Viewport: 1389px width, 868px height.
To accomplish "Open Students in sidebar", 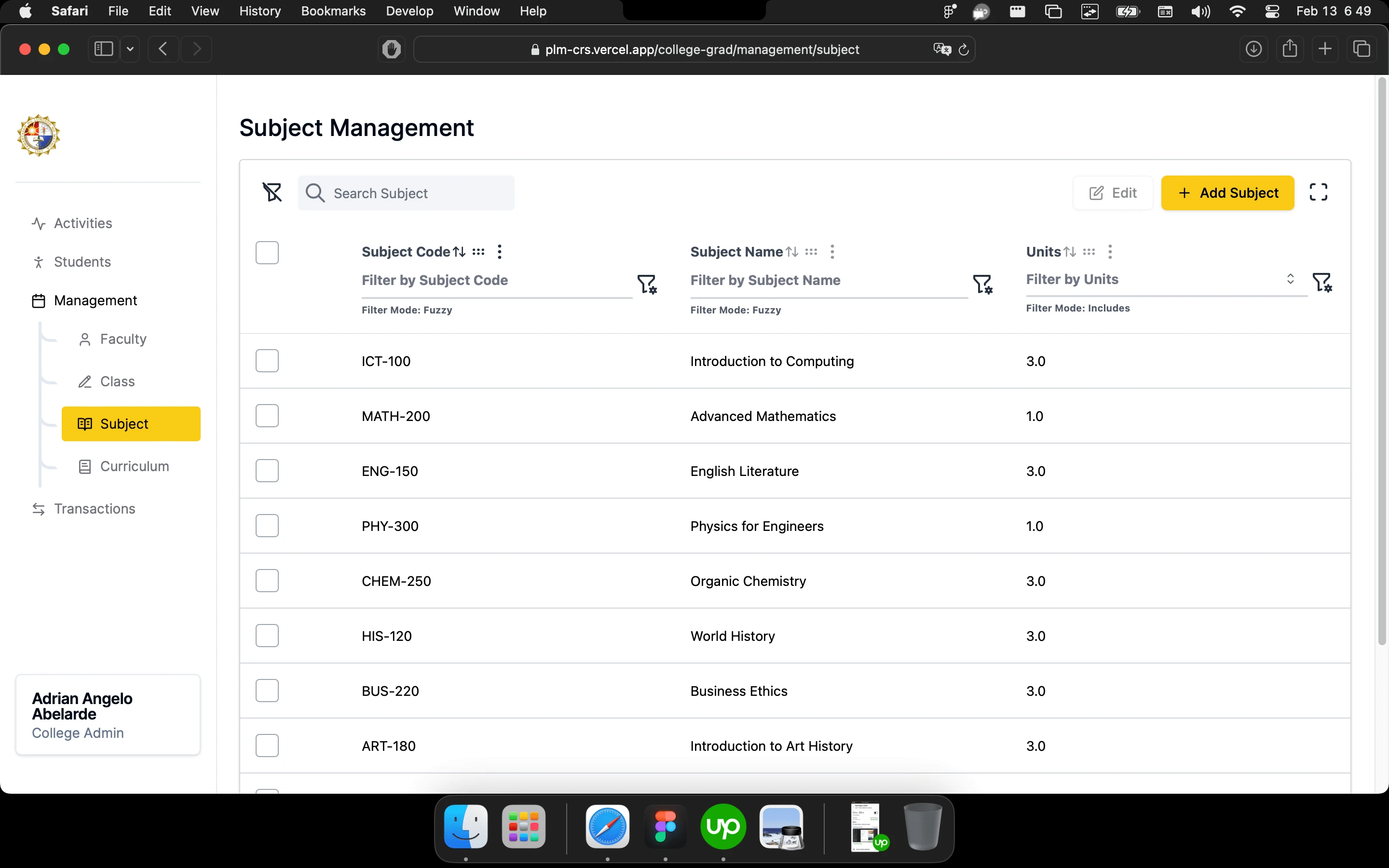I will 71,262.
